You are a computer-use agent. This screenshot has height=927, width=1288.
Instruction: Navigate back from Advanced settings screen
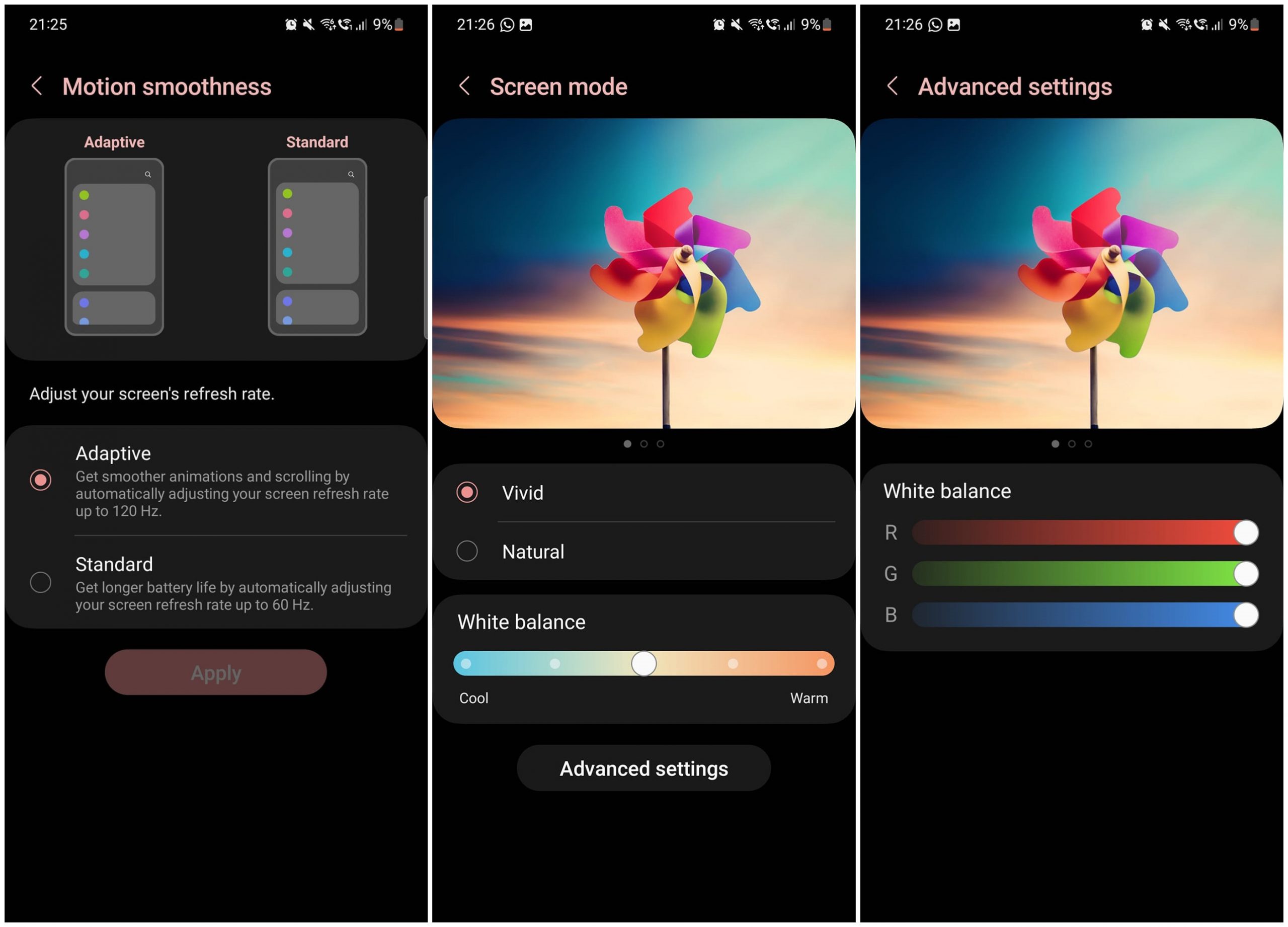pyautogui.click(x=892, y=87)
